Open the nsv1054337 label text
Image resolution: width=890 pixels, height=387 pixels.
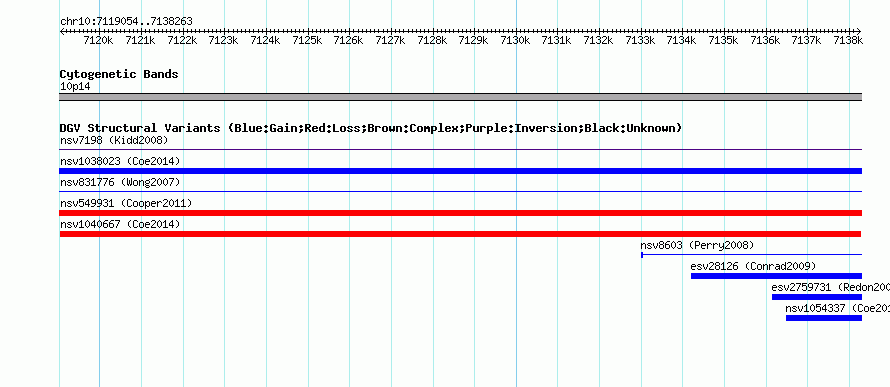click(838, 308)
